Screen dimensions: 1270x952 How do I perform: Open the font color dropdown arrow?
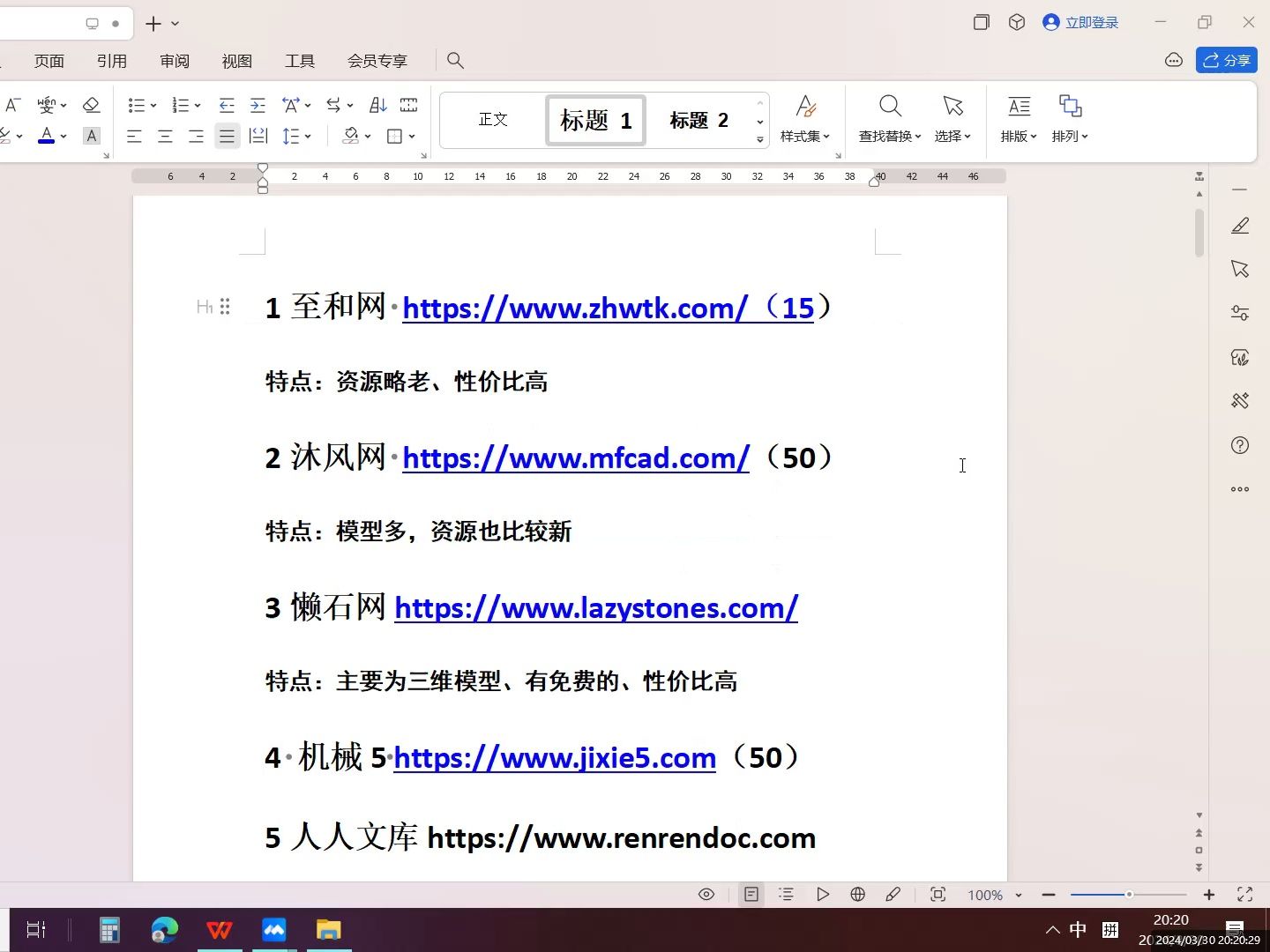(63, 137)
